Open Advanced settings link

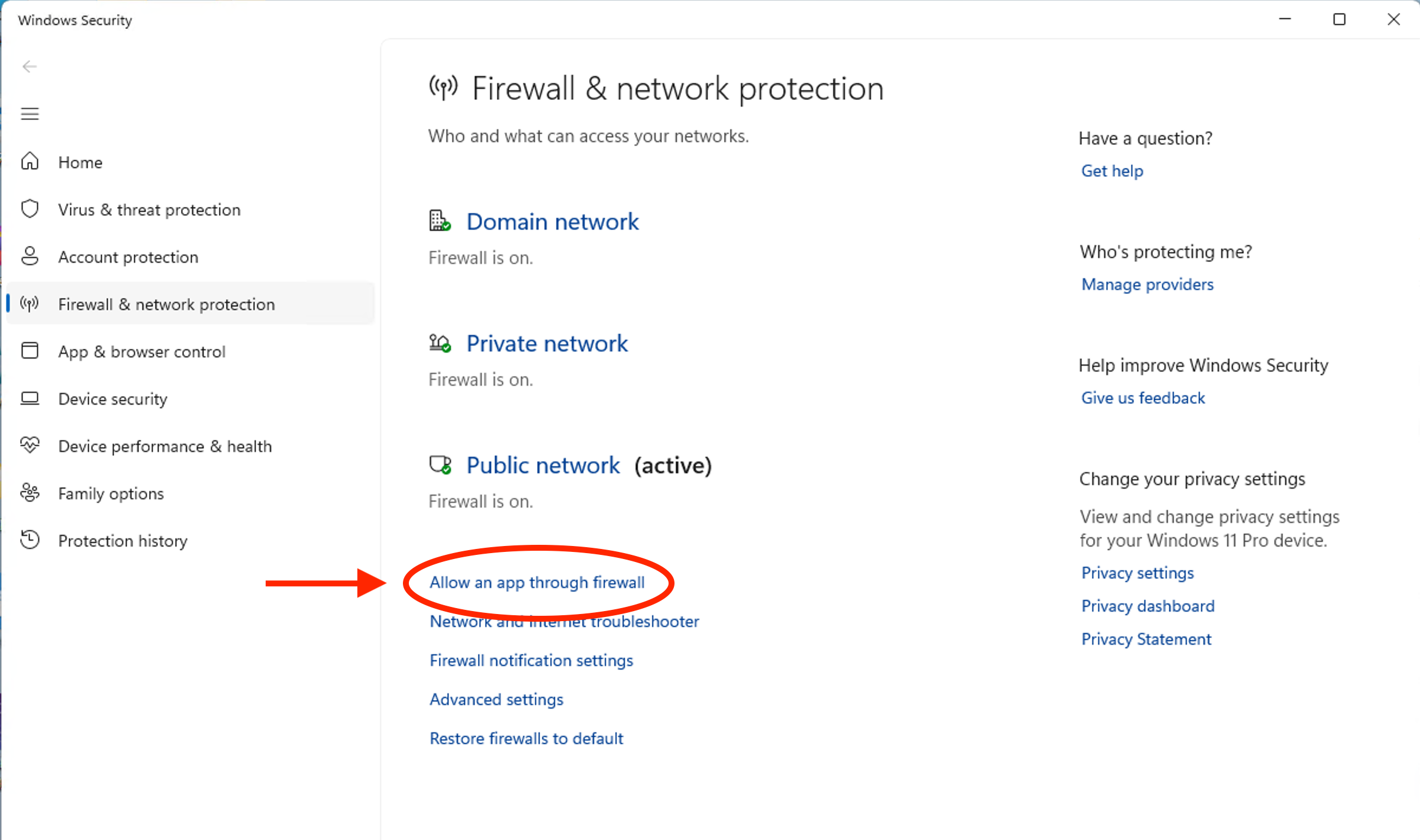pyautogui.click(x=496, y=699)
